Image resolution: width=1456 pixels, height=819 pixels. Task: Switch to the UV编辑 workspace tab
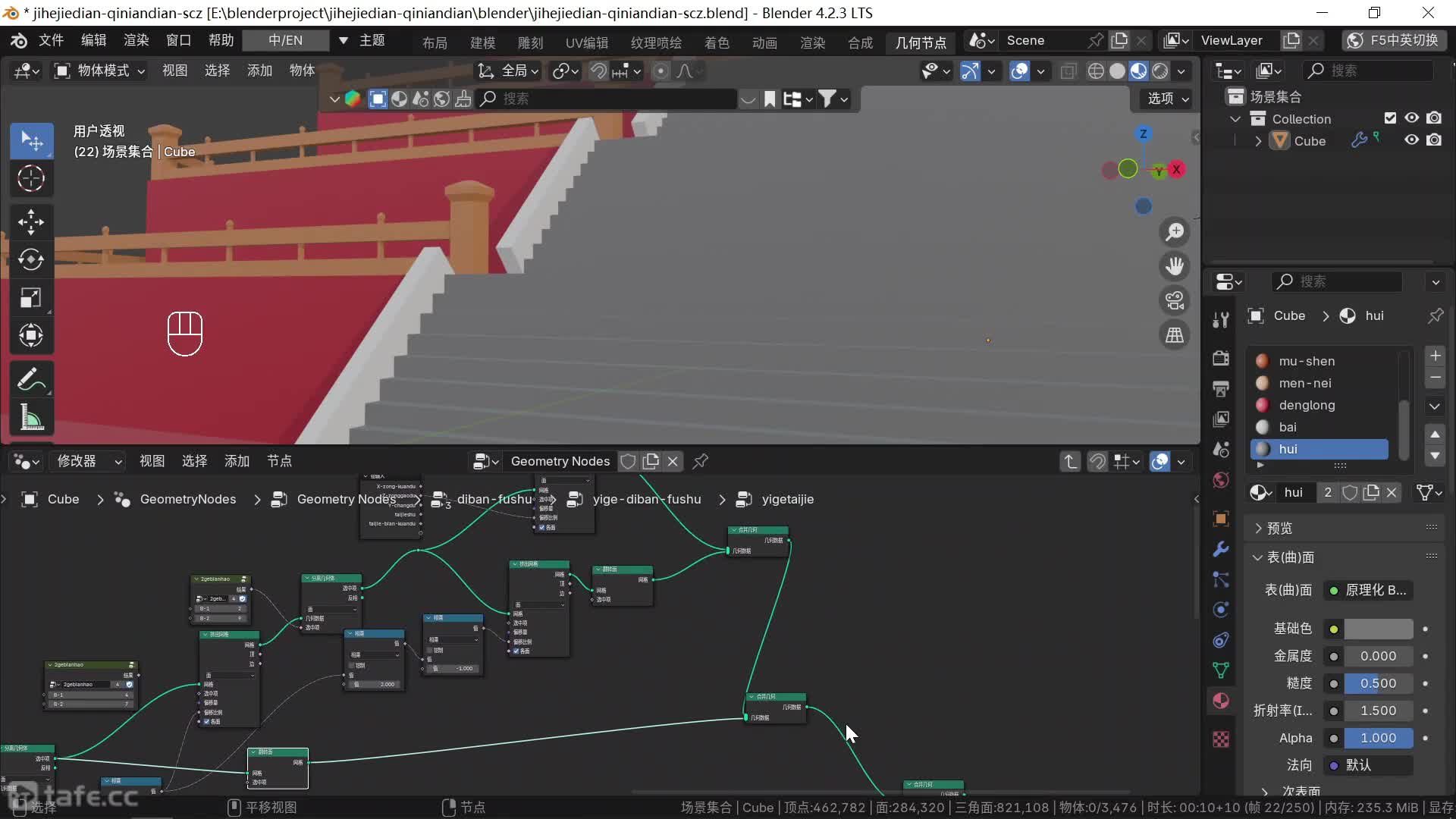pyautogui.click(x=586, y=42)
